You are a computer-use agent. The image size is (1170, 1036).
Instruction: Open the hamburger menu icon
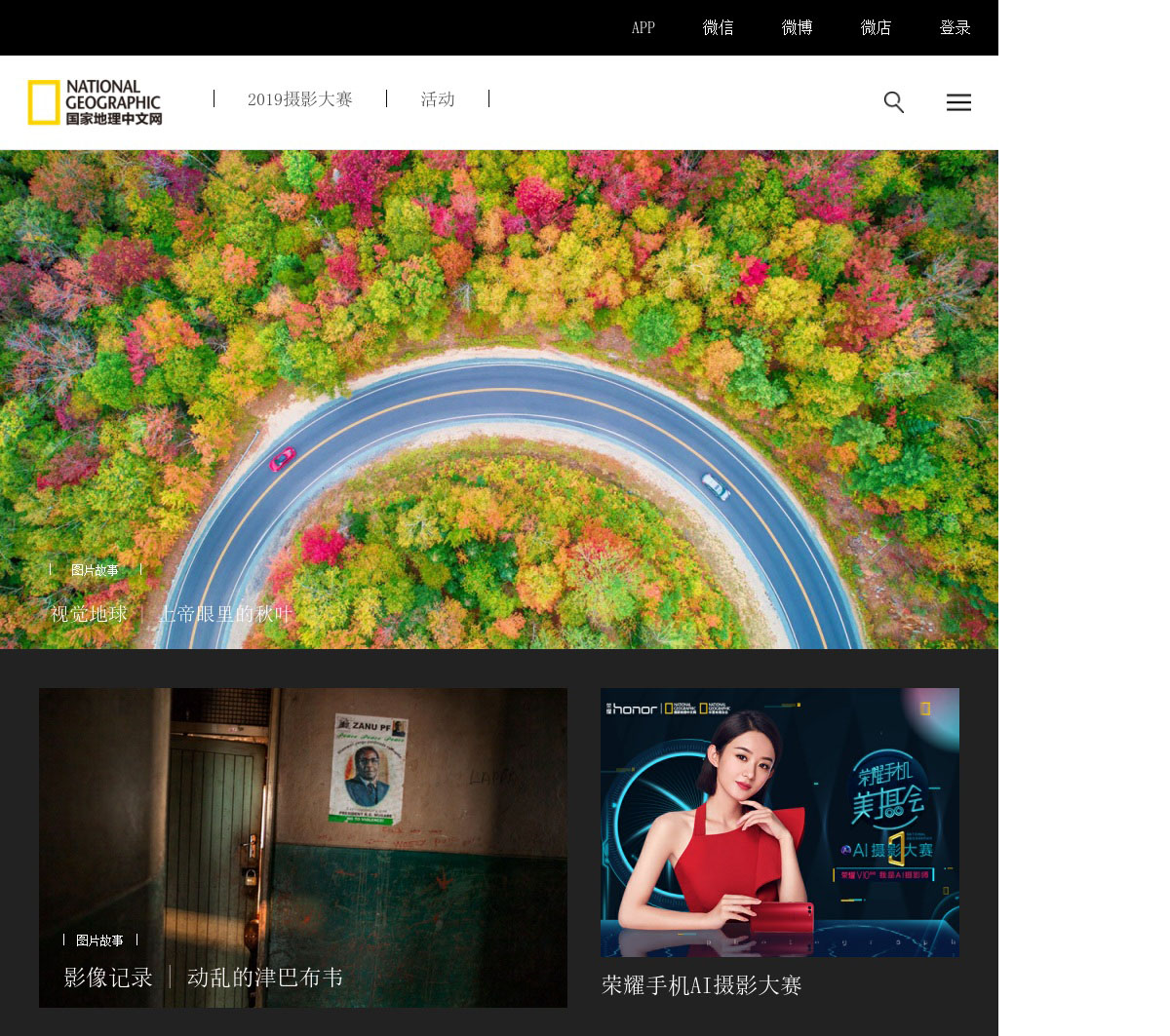pos(958,102)
